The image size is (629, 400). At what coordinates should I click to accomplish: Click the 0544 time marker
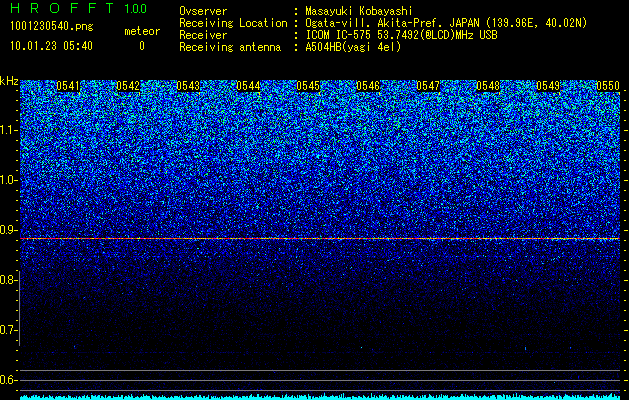(x=248, y=86)
